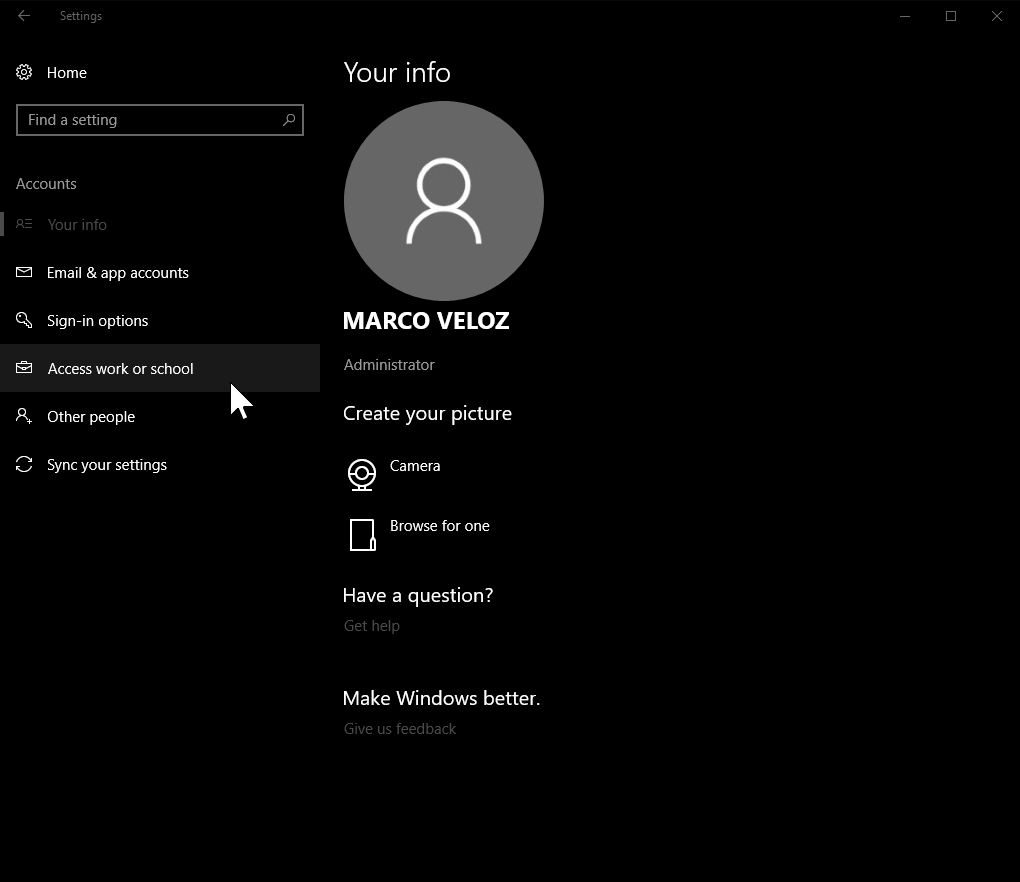Click inside the Find a setting box
This screenshot has height=882, width=1020.
pyautogui.click(x=150, y=120)
